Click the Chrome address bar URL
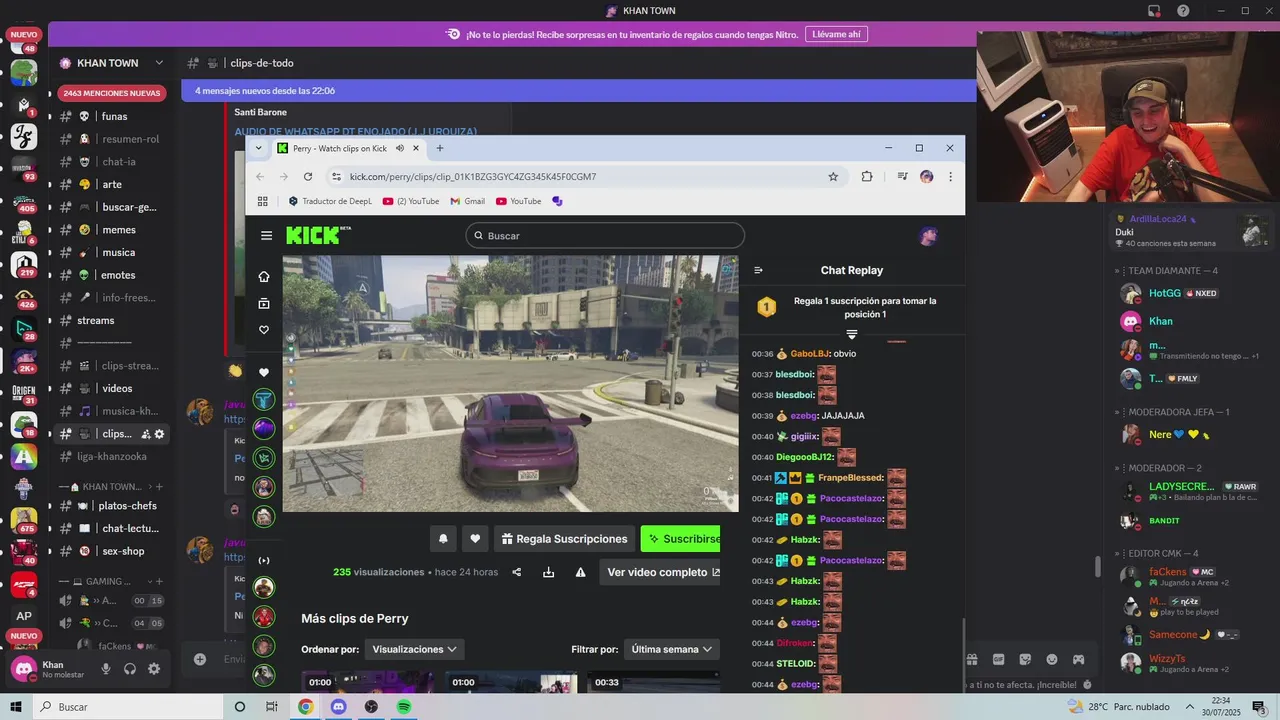This screenshot has width=1280, height=720. pos(473,177)
